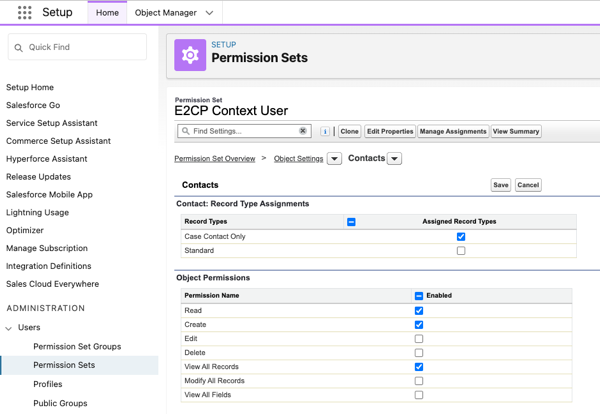Go to Permission Set Overview link
Viewport: 600px width, 414px height.
[x=215, y=159]
